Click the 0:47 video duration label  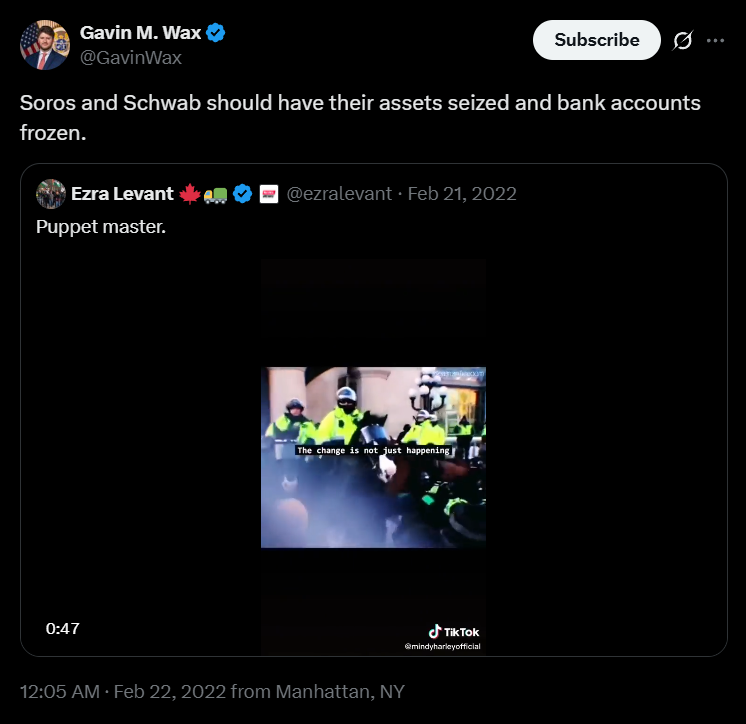coord(62,628)
